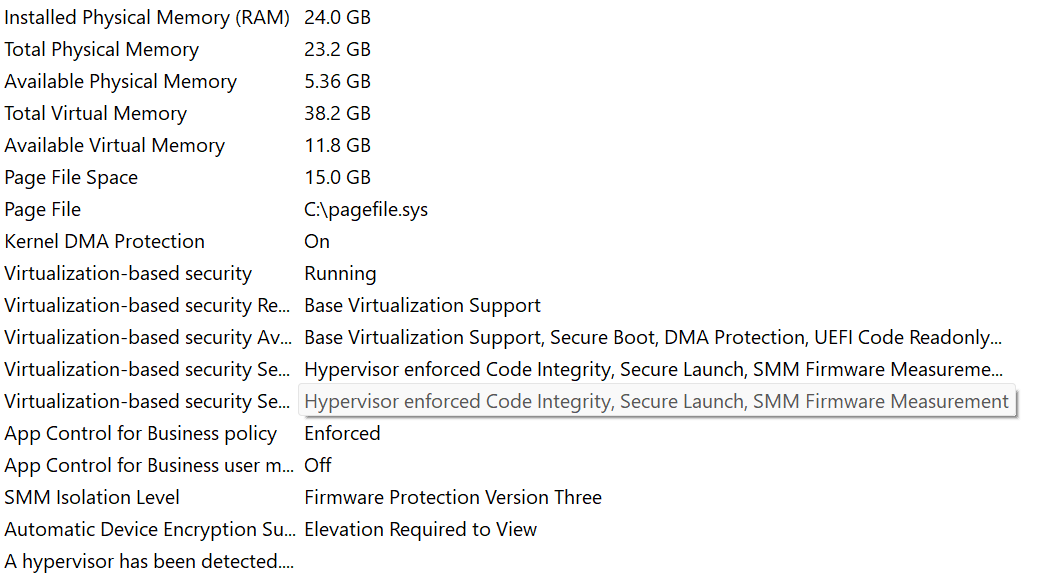Click the Running value for Virtualization-based security

340,273
